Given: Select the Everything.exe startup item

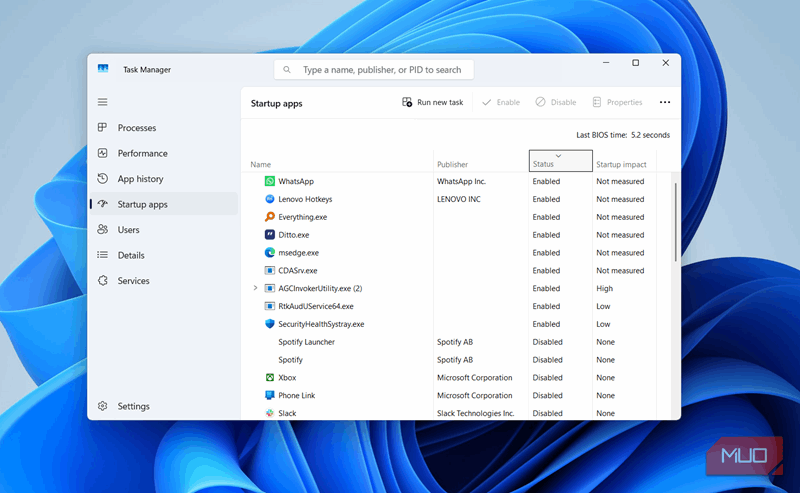Looking at the screenshot, I should point(302,217).
